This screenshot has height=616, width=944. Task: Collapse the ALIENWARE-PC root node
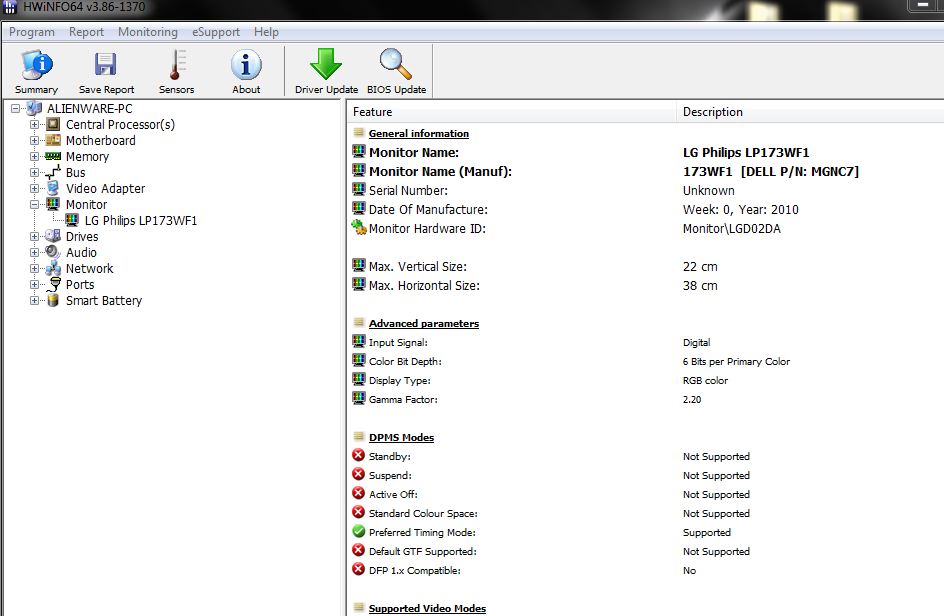coord(16,109)
